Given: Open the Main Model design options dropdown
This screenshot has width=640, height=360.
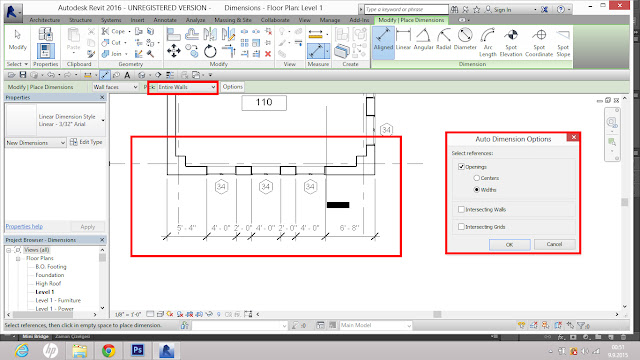Looking at the screenshot, I should [375, 325].
